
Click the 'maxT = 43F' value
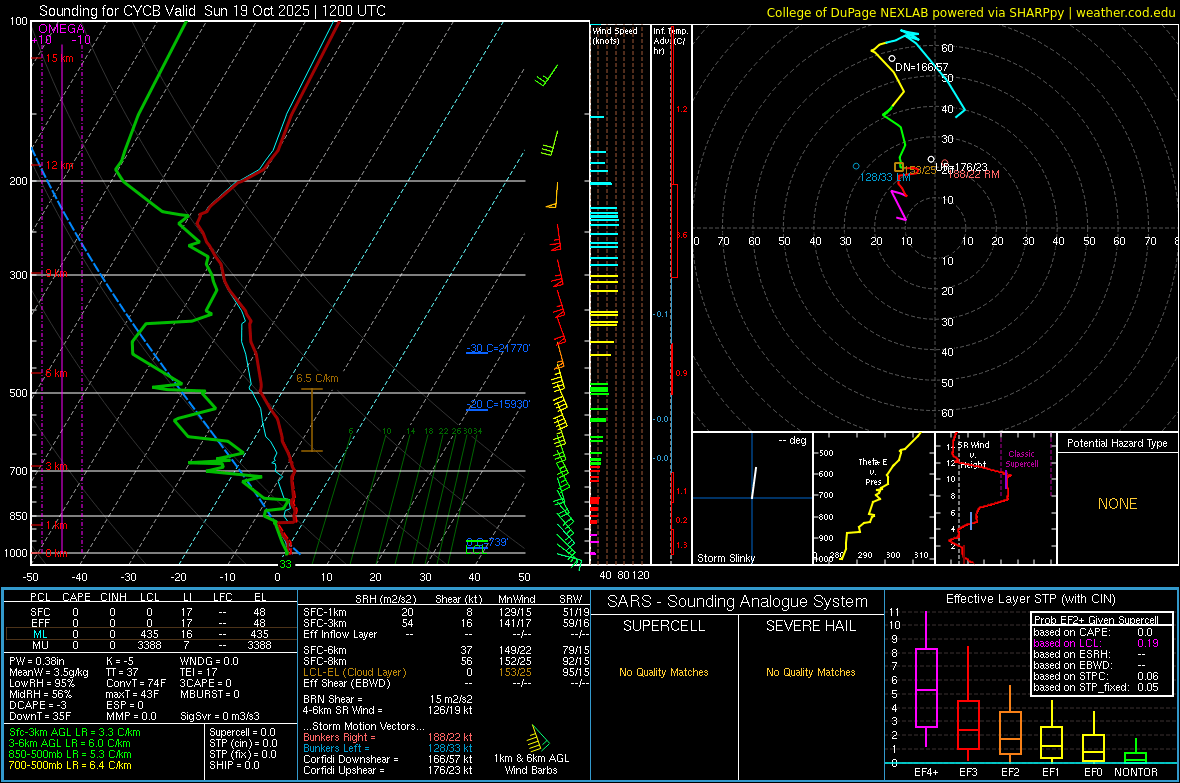click(132, 694)
